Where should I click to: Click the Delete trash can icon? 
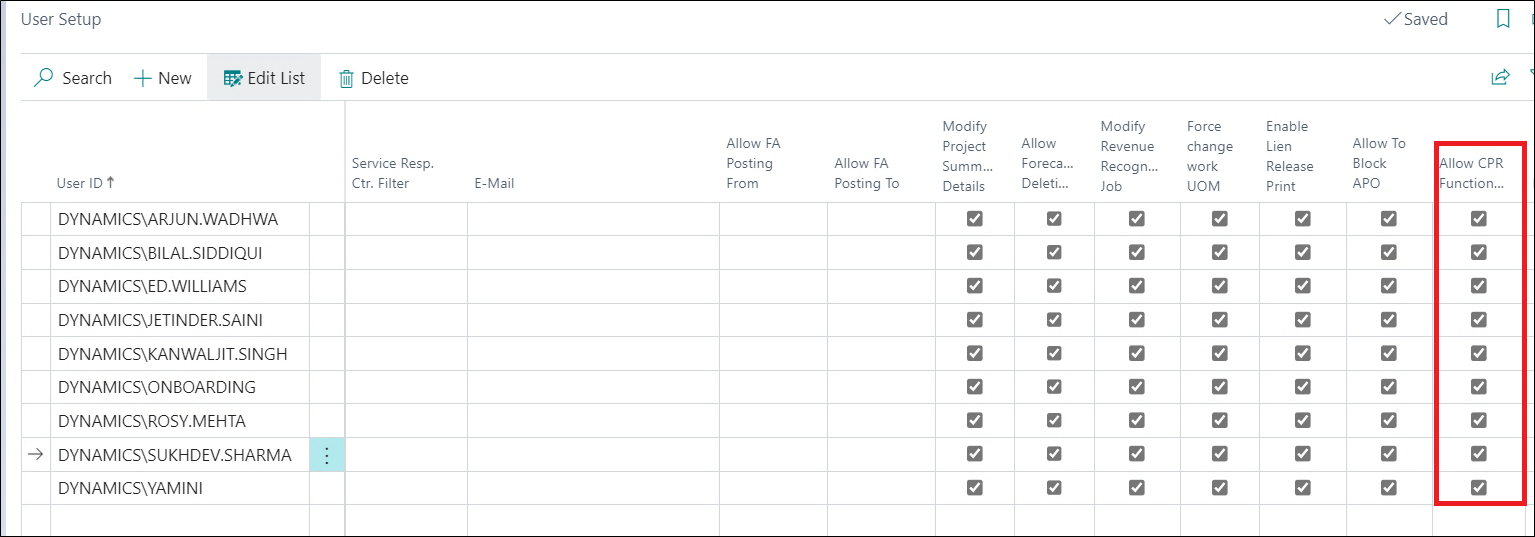pyautogui.click(x=347, y=78)
